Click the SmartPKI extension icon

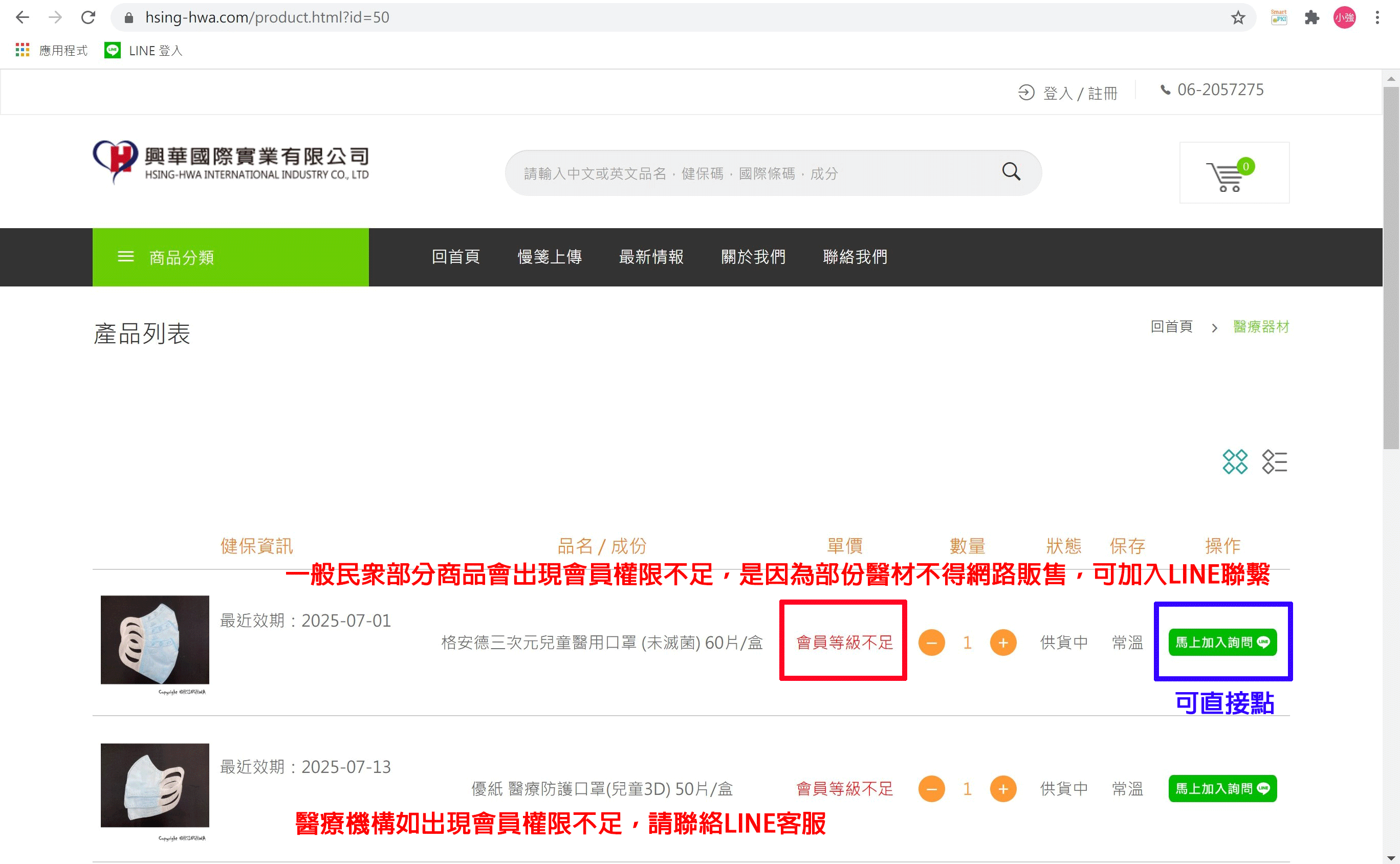point(1278,18)
